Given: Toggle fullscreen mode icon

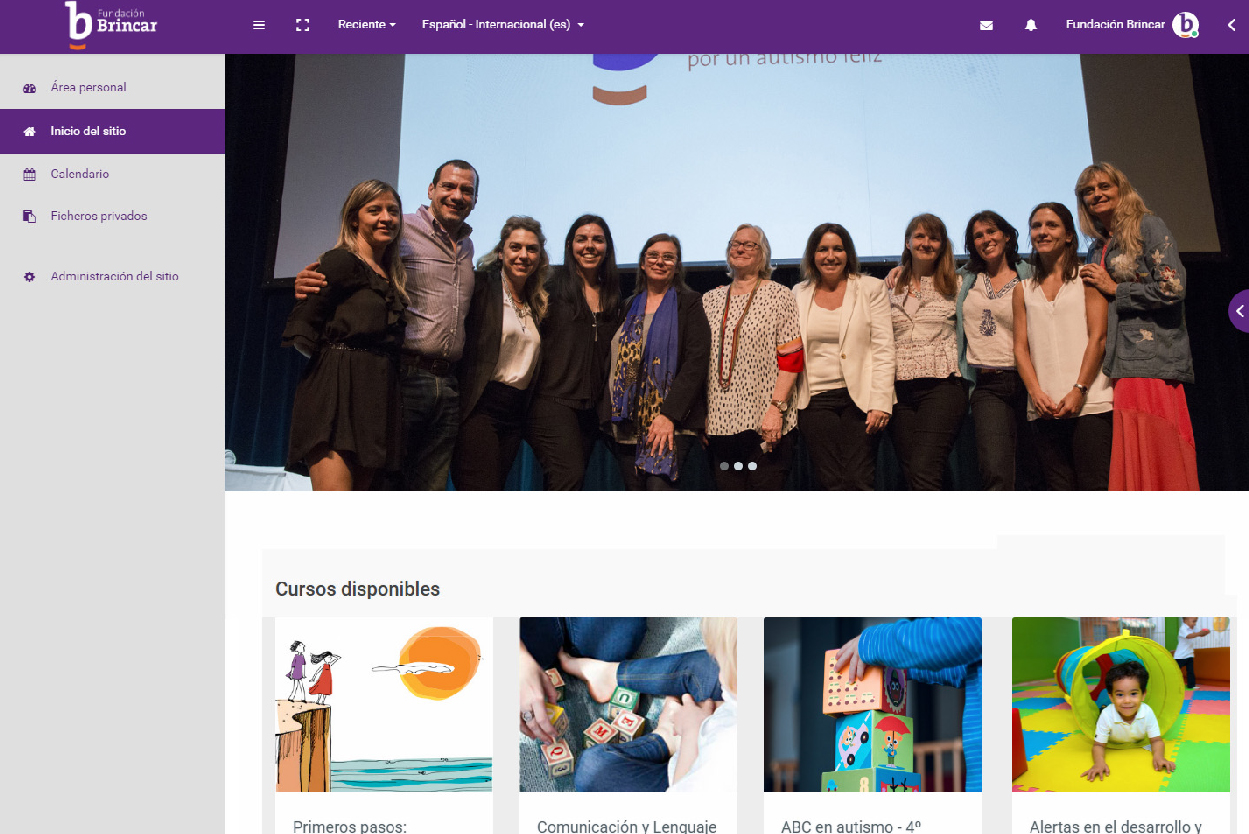Looking at the screenshot, I should tap(303, 25).
